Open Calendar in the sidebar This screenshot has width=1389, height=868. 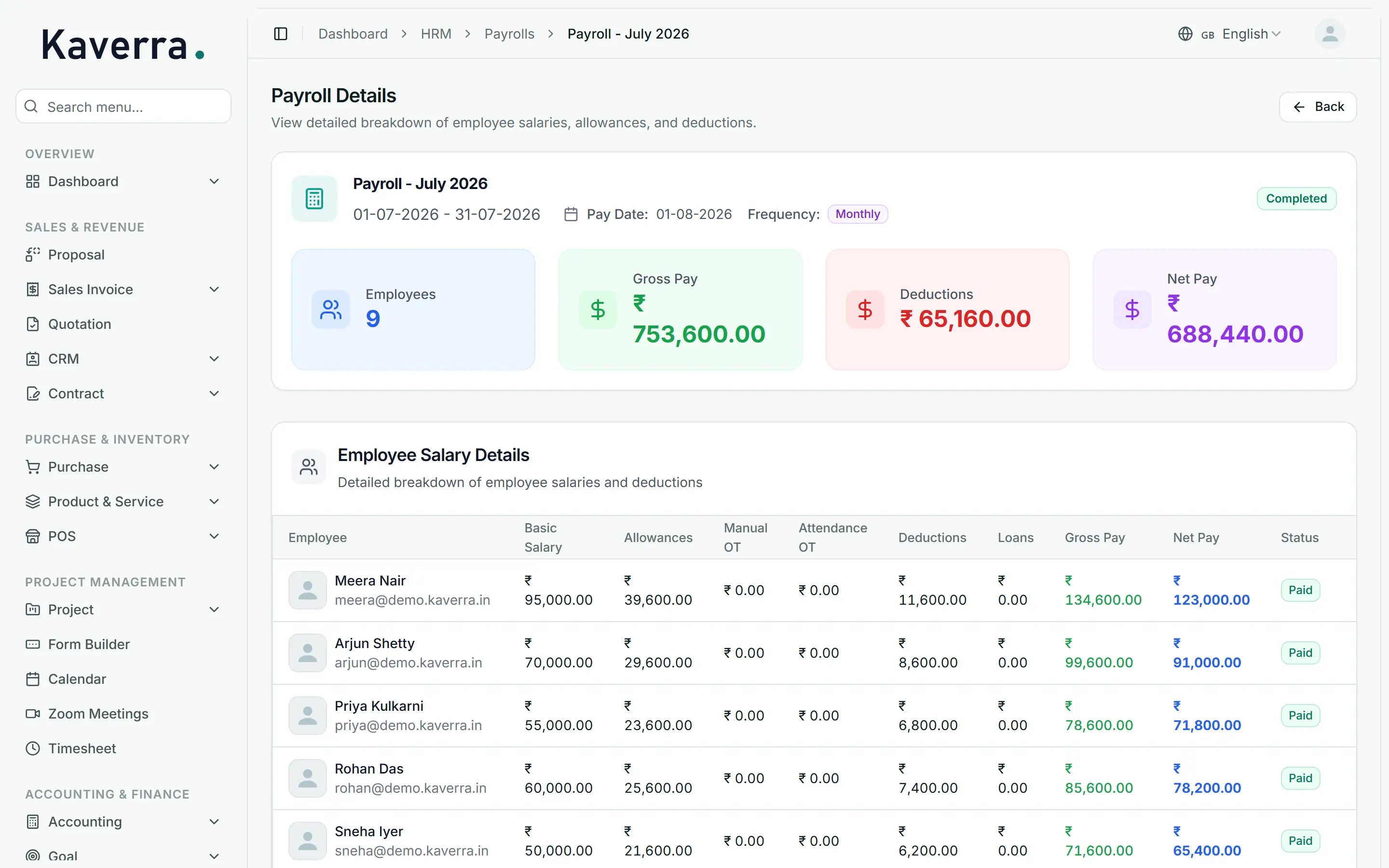pos(123,678)
